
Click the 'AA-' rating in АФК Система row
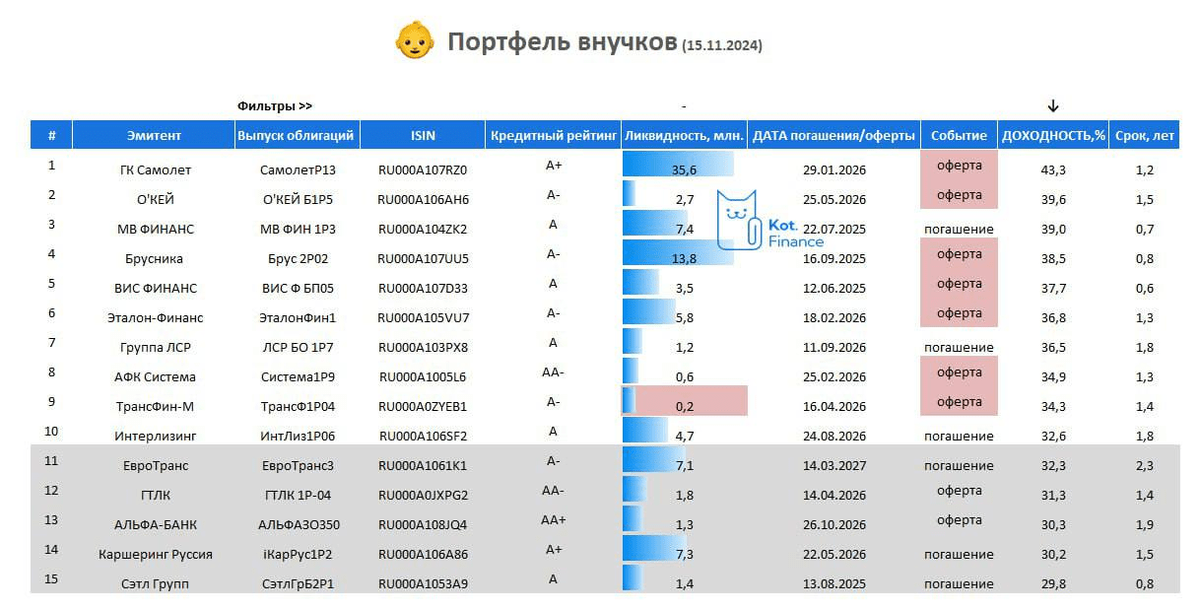554,372
